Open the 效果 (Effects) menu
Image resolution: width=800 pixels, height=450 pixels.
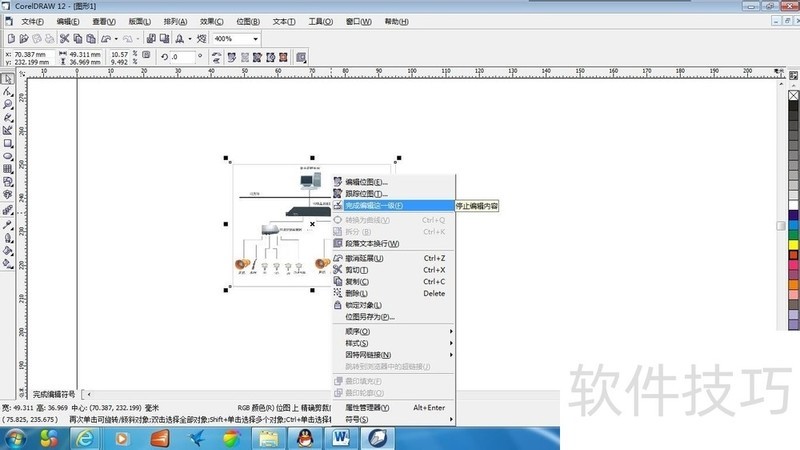click(x=211, y=21)
